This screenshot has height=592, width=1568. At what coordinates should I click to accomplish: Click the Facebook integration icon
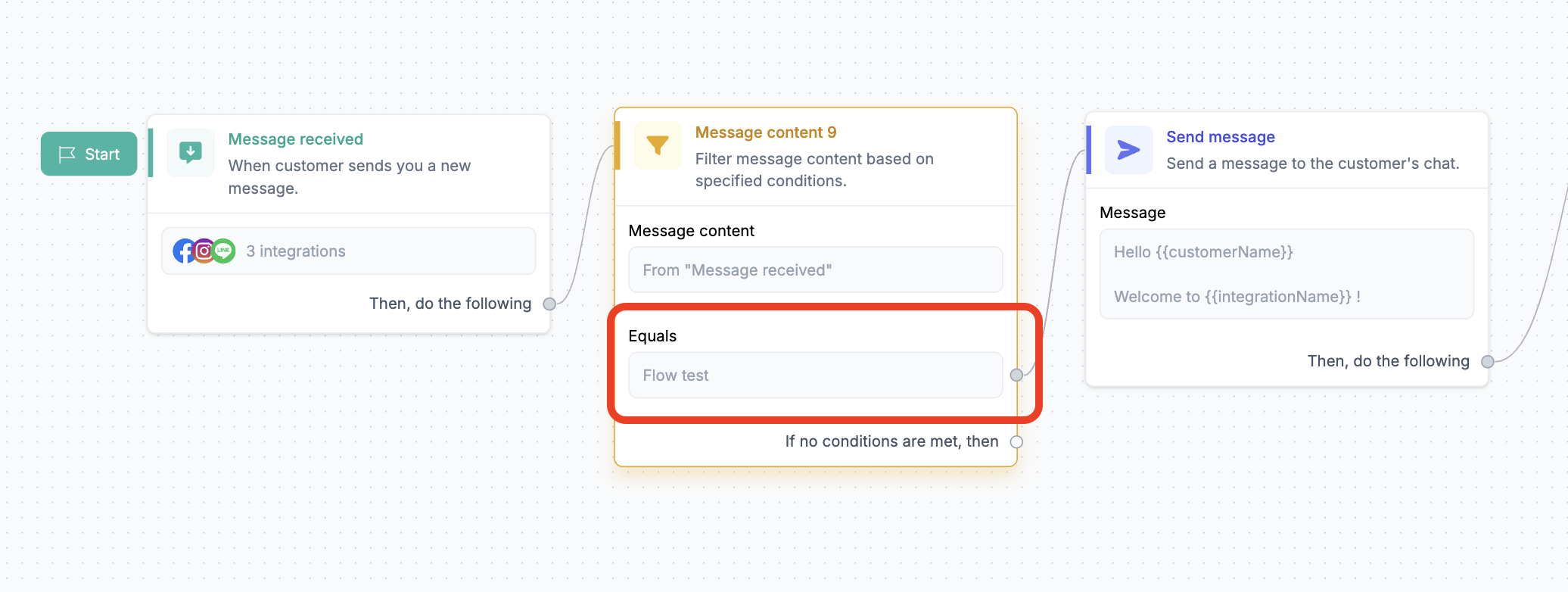(184, 251)
